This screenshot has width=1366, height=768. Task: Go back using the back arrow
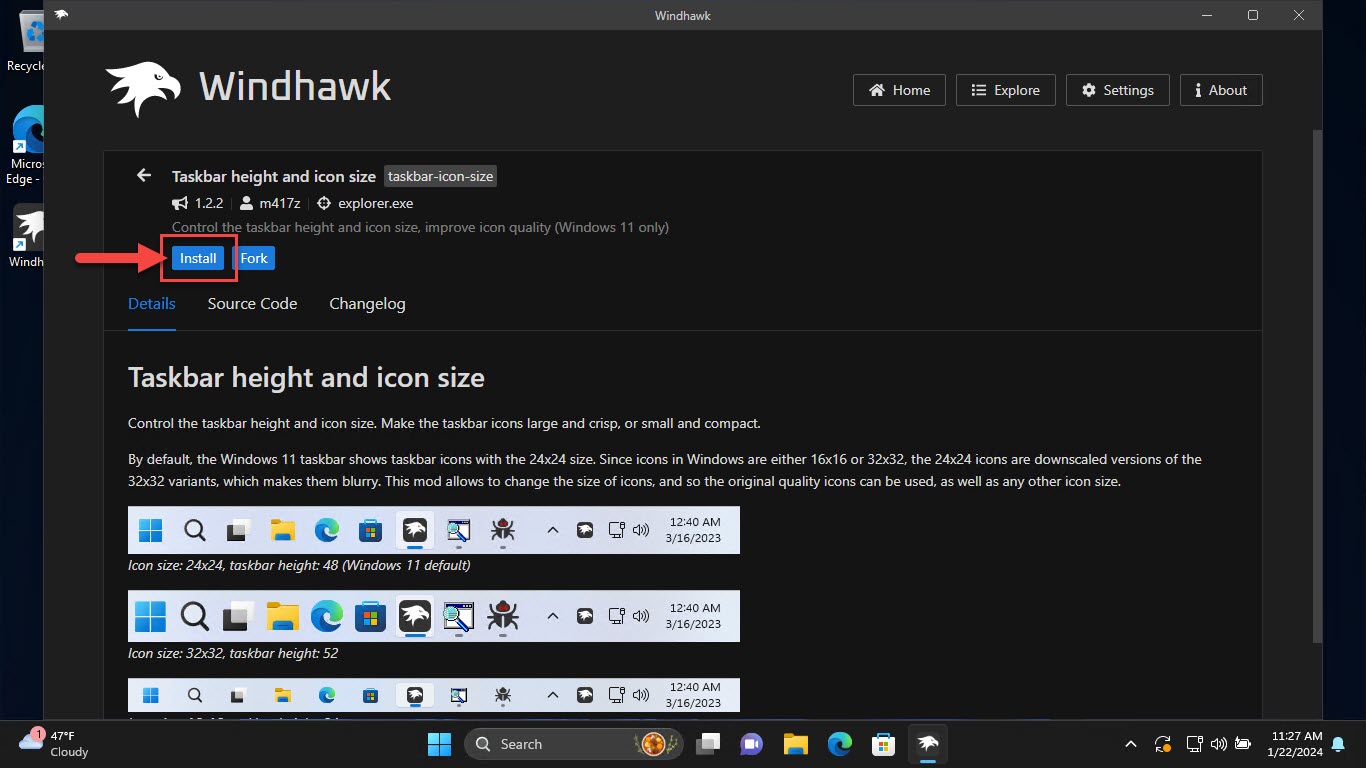pyautogui.click(x=143, y=175)
